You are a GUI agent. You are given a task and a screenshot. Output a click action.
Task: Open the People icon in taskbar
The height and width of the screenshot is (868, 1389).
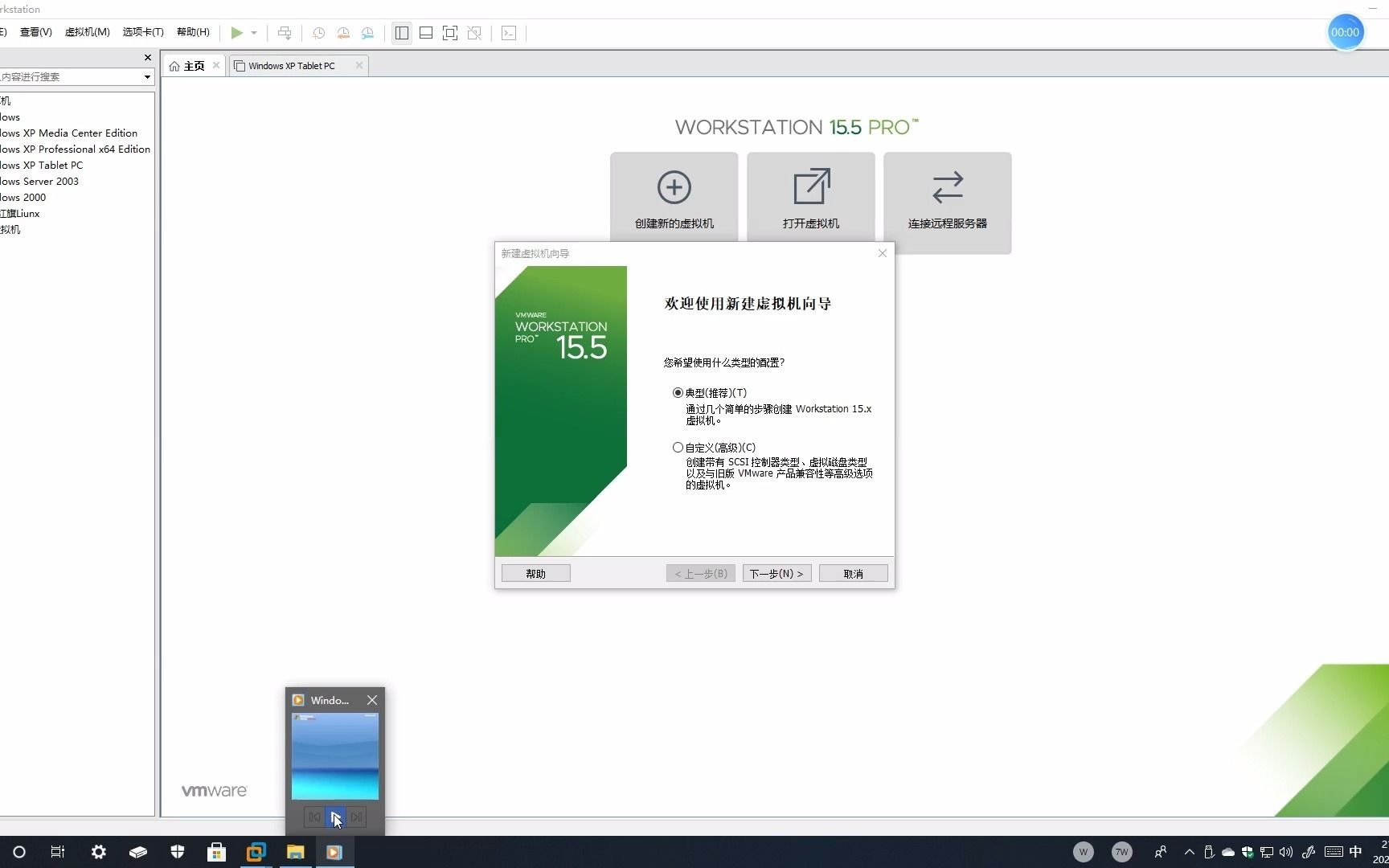coord(1160,852)
